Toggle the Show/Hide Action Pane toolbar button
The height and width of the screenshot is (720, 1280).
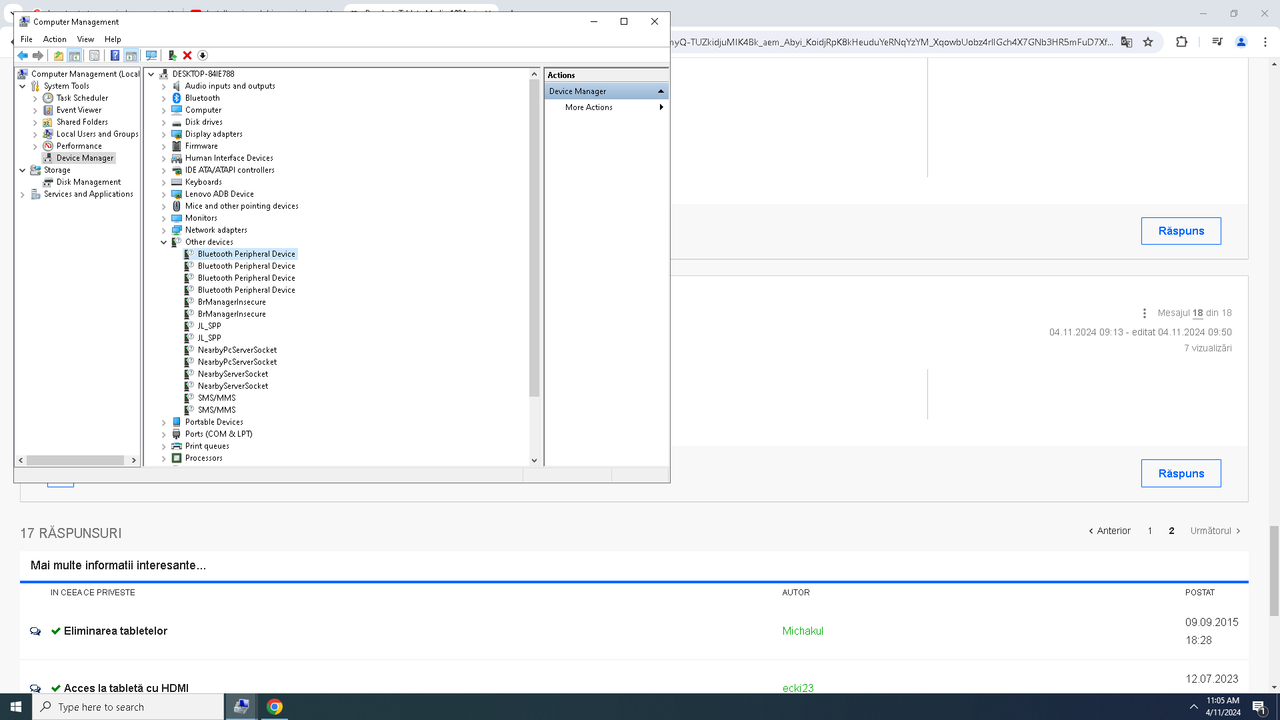point(131,56)
